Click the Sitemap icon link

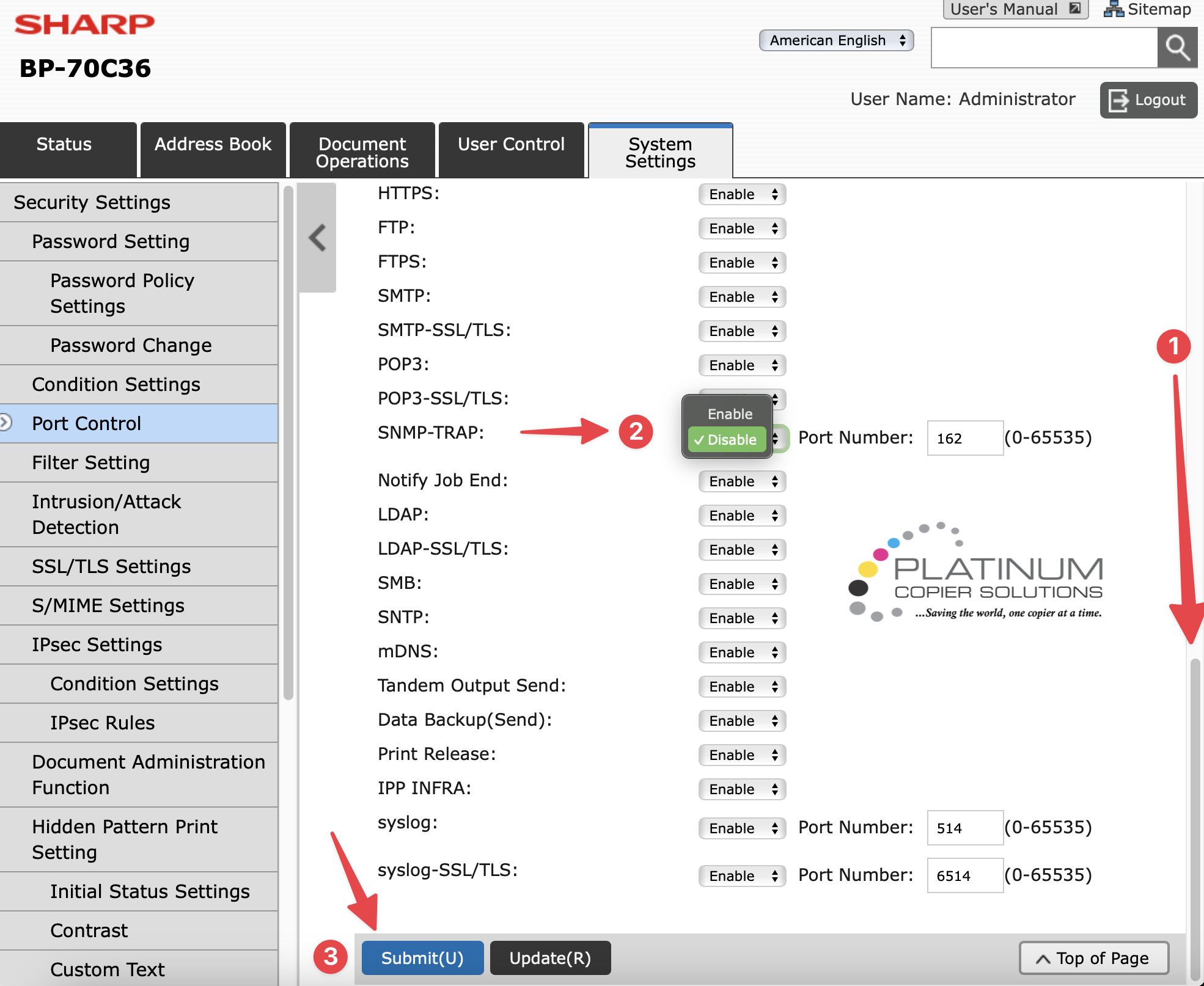tap(1113, 9)
